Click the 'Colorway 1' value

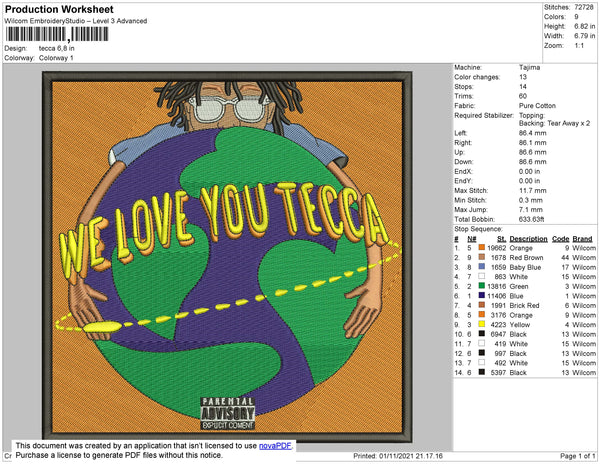pyautogui.click(x=56, y=58)
